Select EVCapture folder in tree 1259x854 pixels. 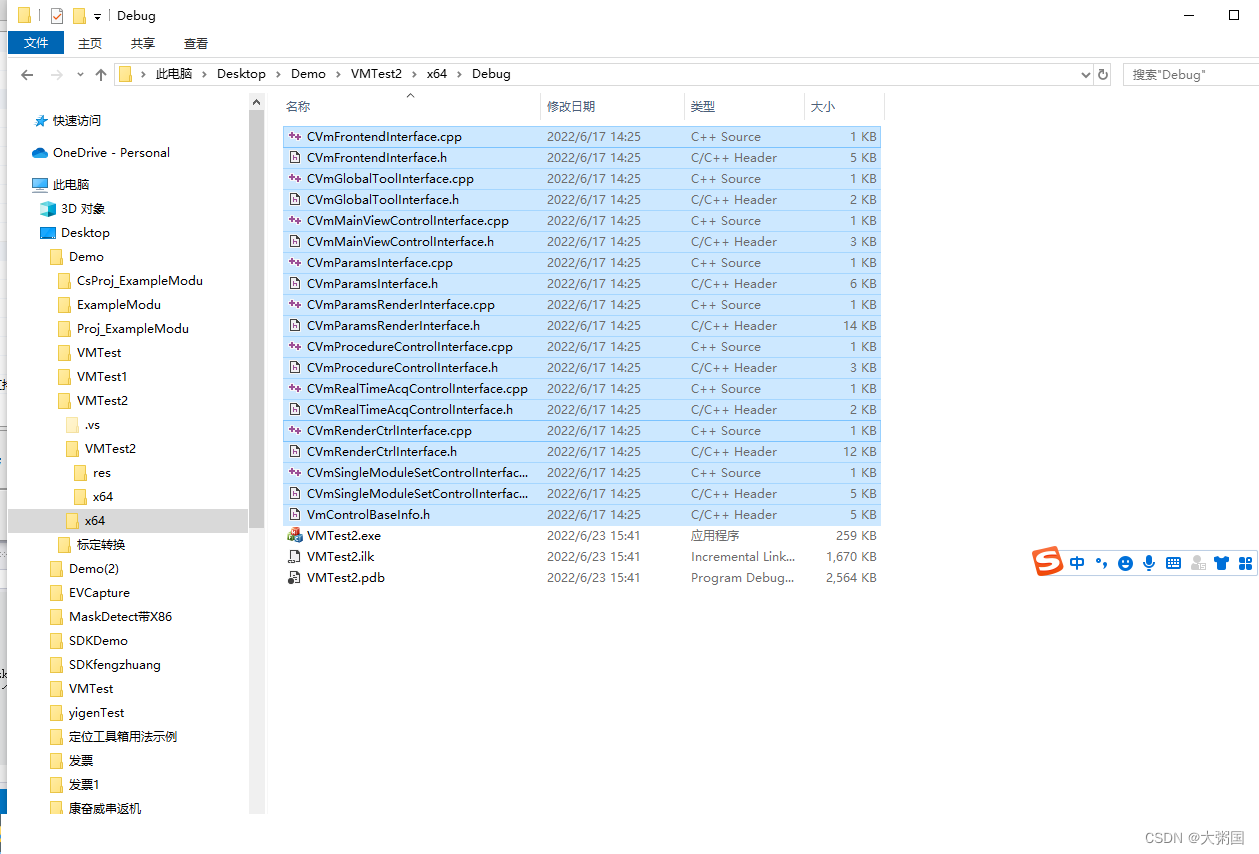99,593
